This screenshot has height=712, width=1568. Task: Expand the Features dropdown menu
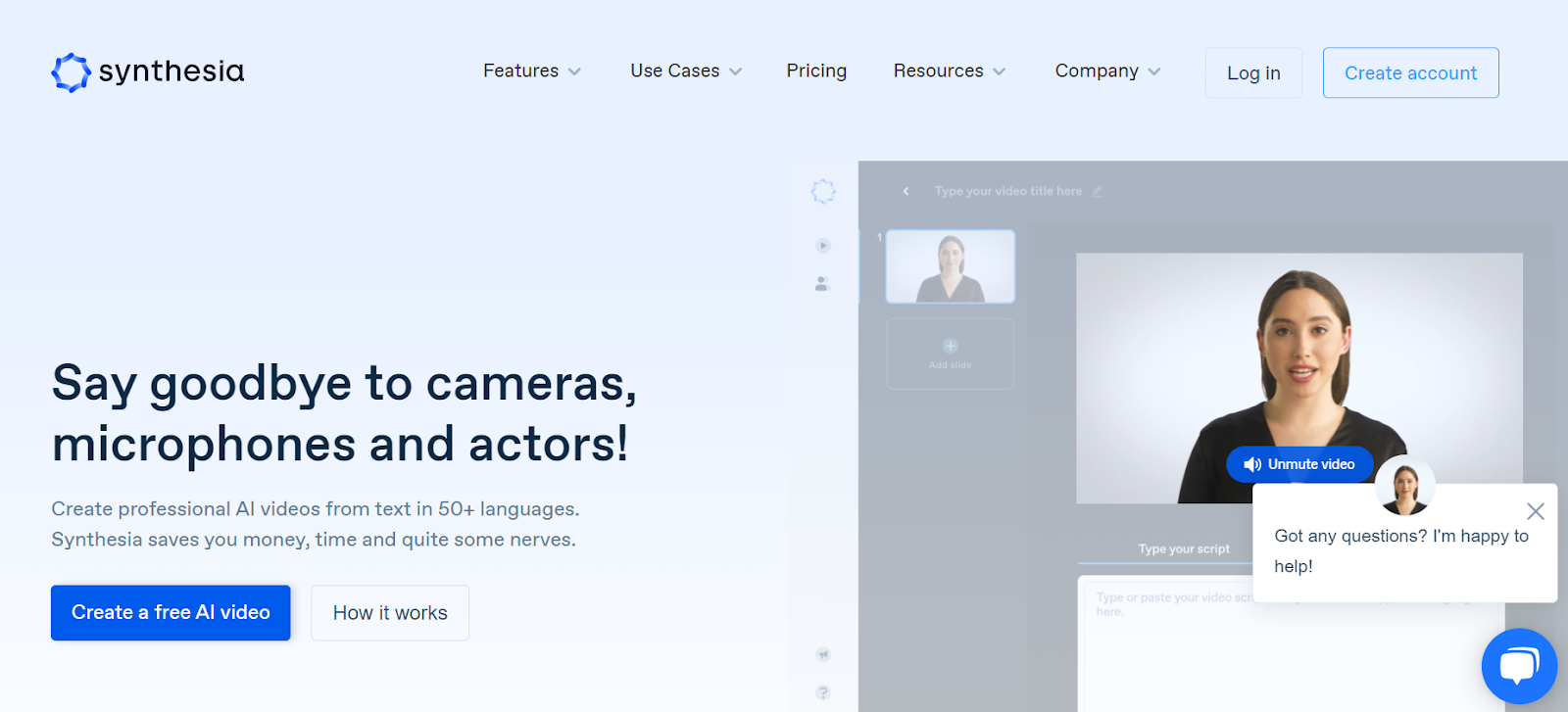532,71
